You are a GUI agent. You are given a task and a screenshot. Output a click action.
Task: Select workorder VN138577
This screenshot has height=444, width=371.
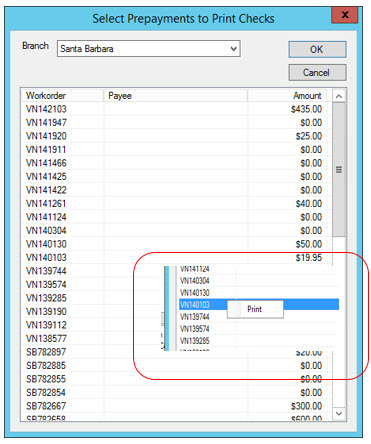(x=46, y=339)
